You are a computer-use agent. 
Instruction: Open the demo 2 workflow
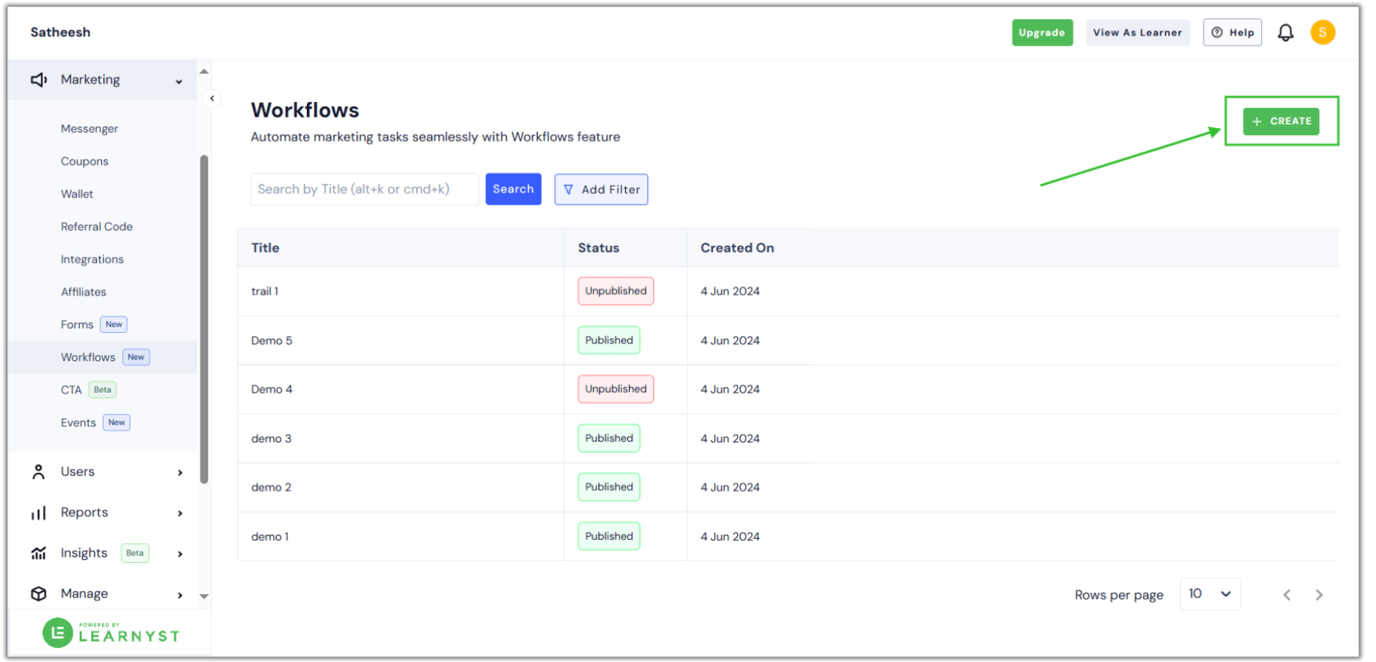(271, 488)
